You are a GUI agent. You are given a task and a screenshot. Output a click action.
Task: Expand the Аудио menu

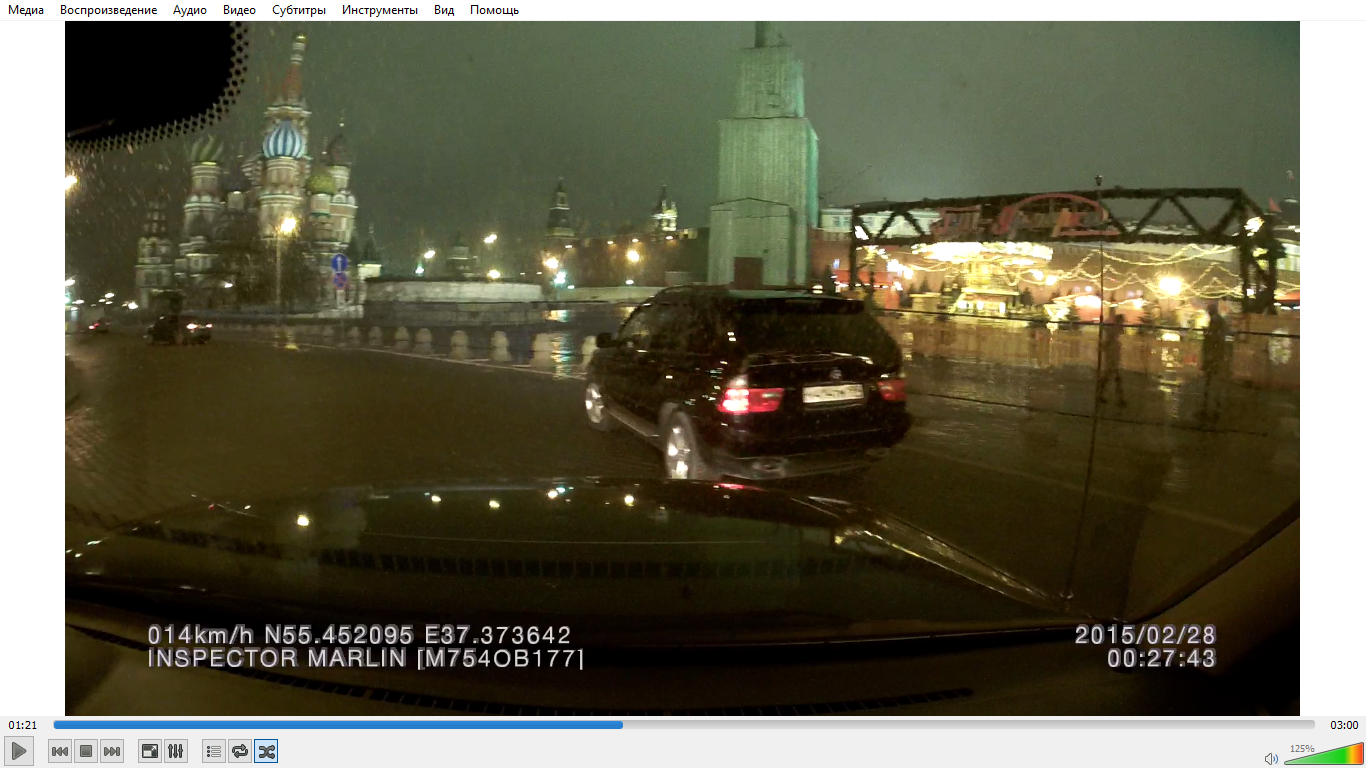(190, 10)
